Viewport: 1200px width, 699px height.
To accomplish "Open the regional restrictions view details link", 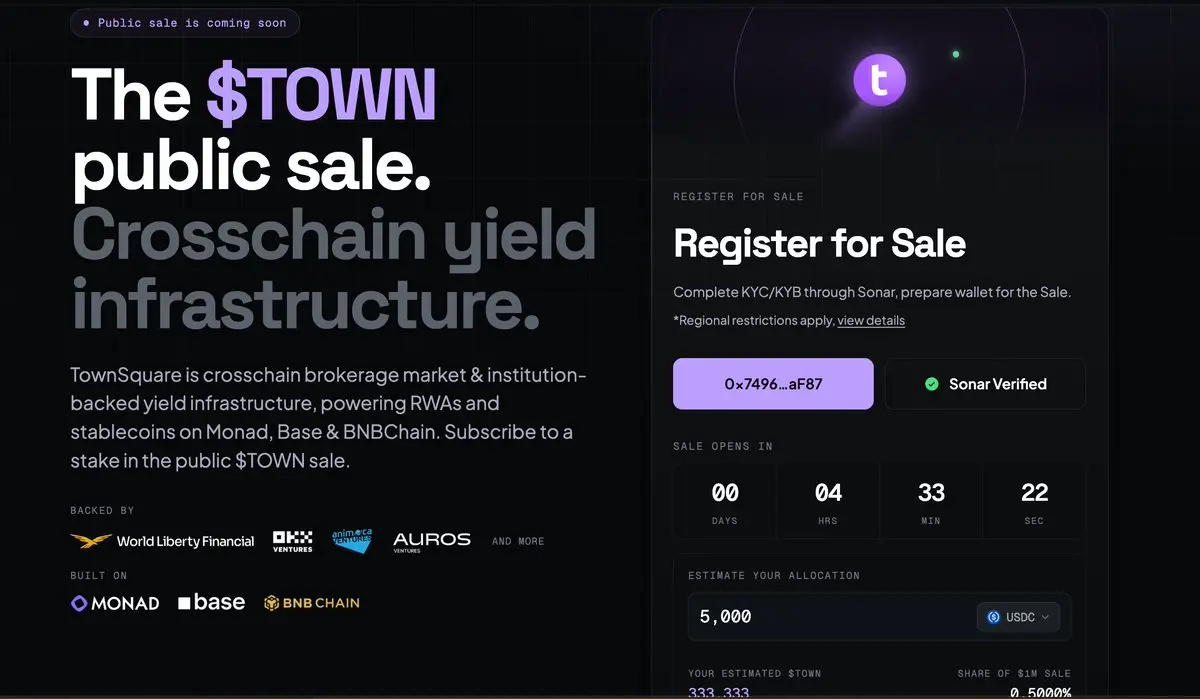I will coord(871,321).
